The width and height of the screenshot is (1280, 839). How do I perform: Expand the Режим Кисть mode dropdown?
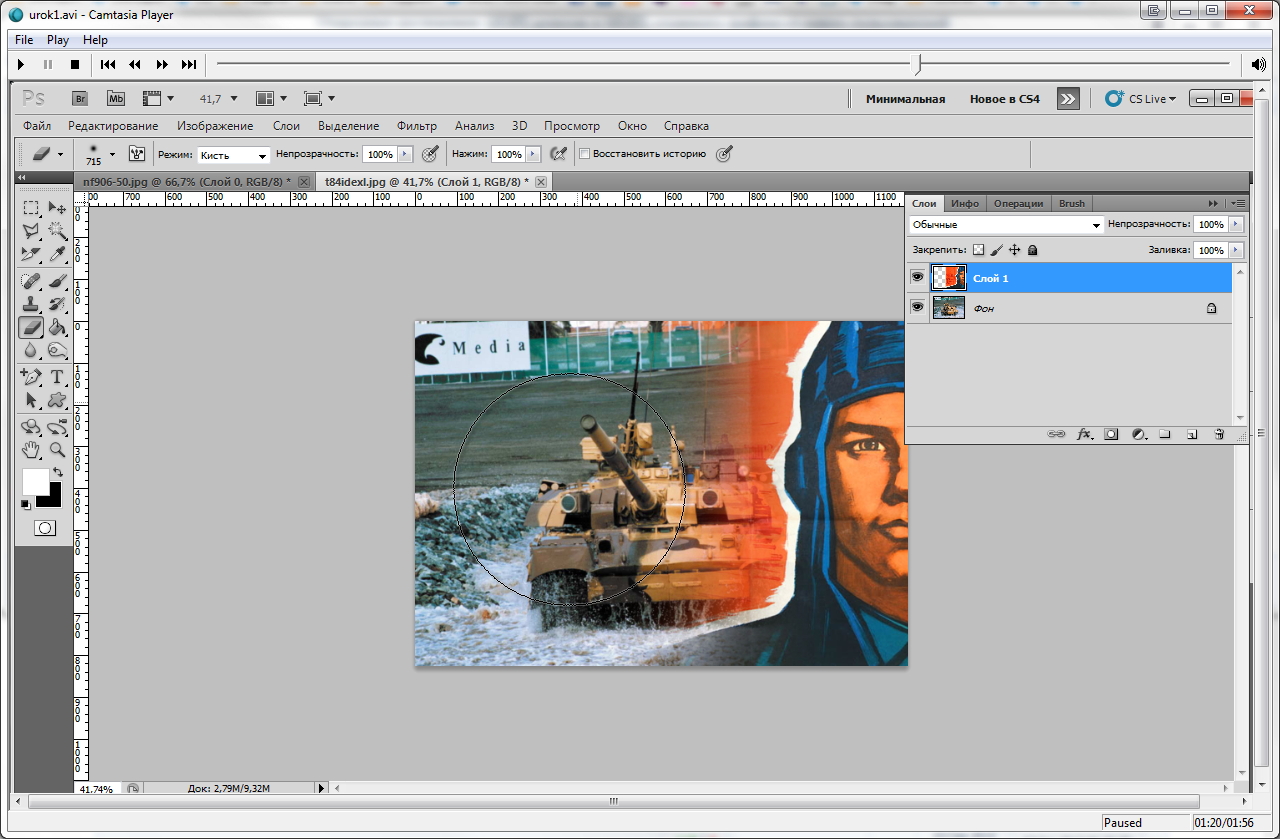[234, 155]
